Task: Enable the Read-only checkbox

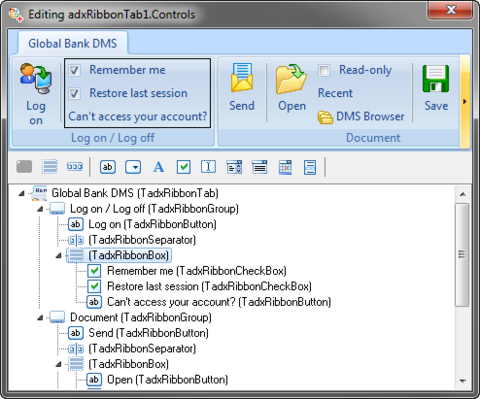Action: click(x=324, y=70)
